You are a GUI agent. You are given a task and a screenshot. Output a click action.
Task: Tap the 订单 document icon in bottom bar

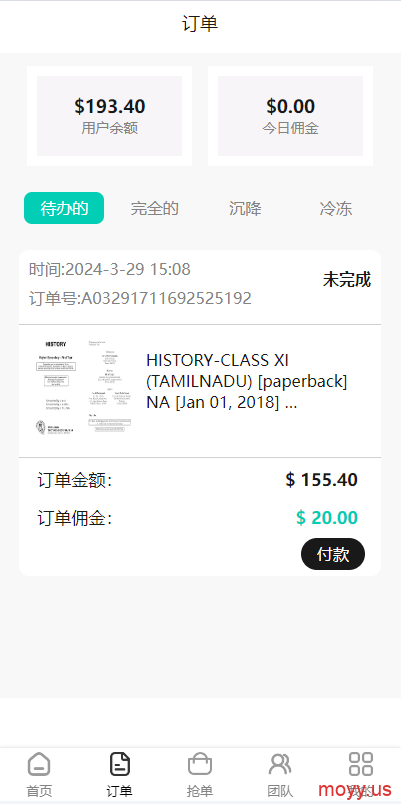119,765
